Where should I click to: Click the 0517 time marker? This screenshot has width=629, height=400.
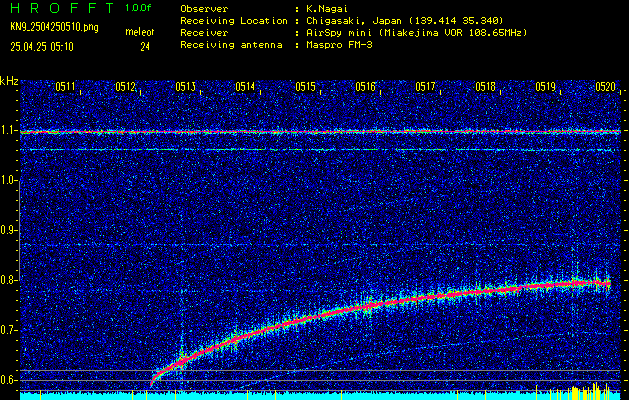pos(425,86)
